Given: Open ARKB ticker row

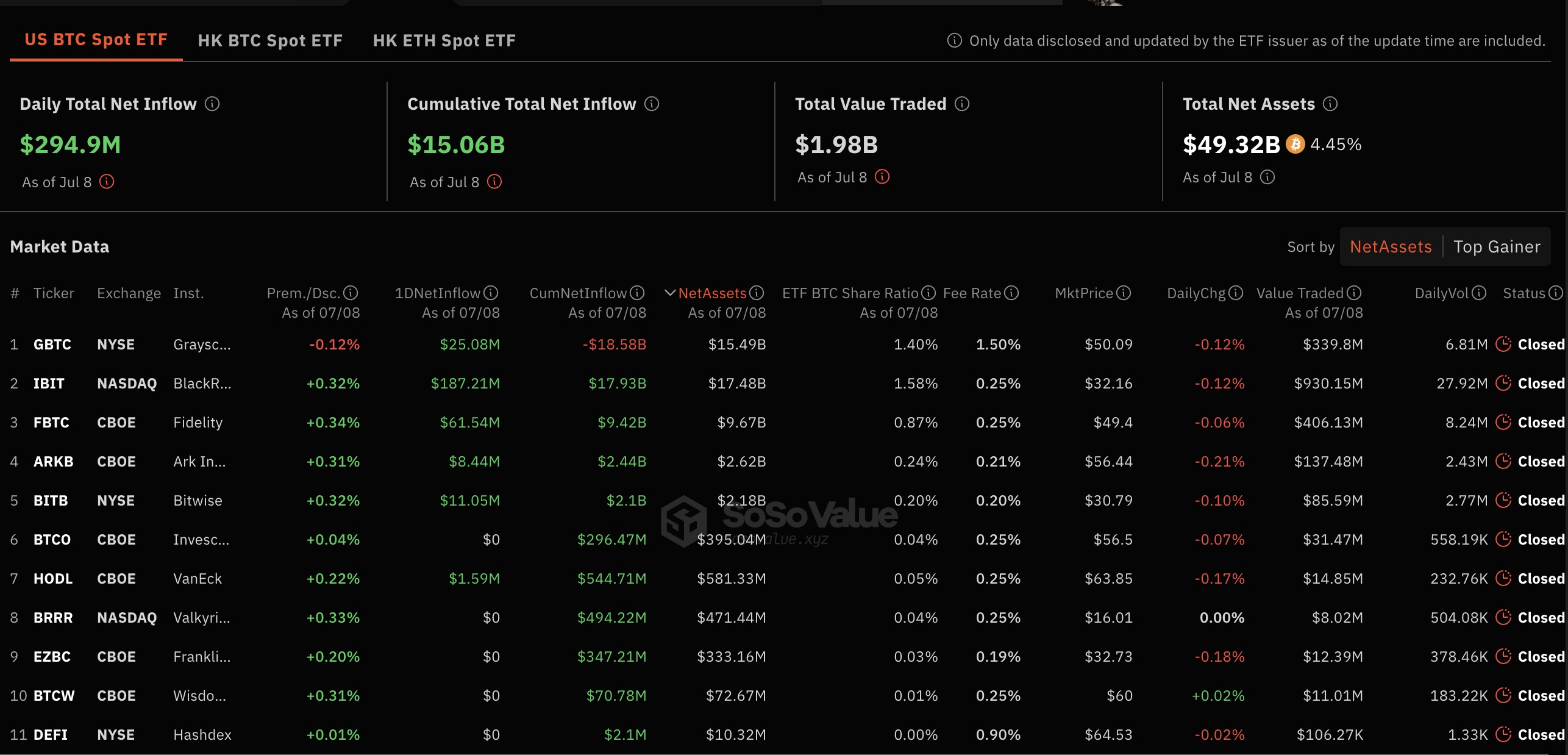Looking at the screenshot, I should coord(54,461).
